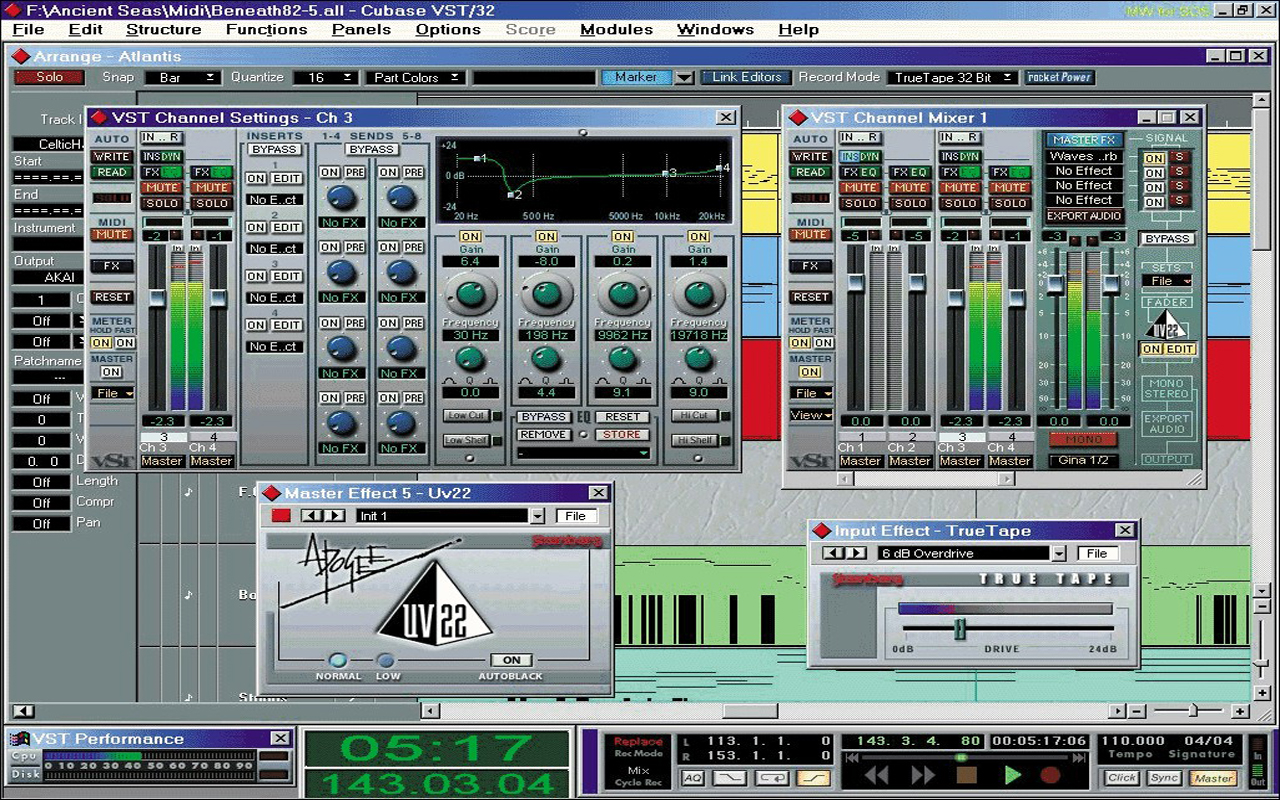Image resolution: width=1280 pixels, height=800 pixels.
Task: Toggle the Sync button on the transport
Action: [1164, 778]
